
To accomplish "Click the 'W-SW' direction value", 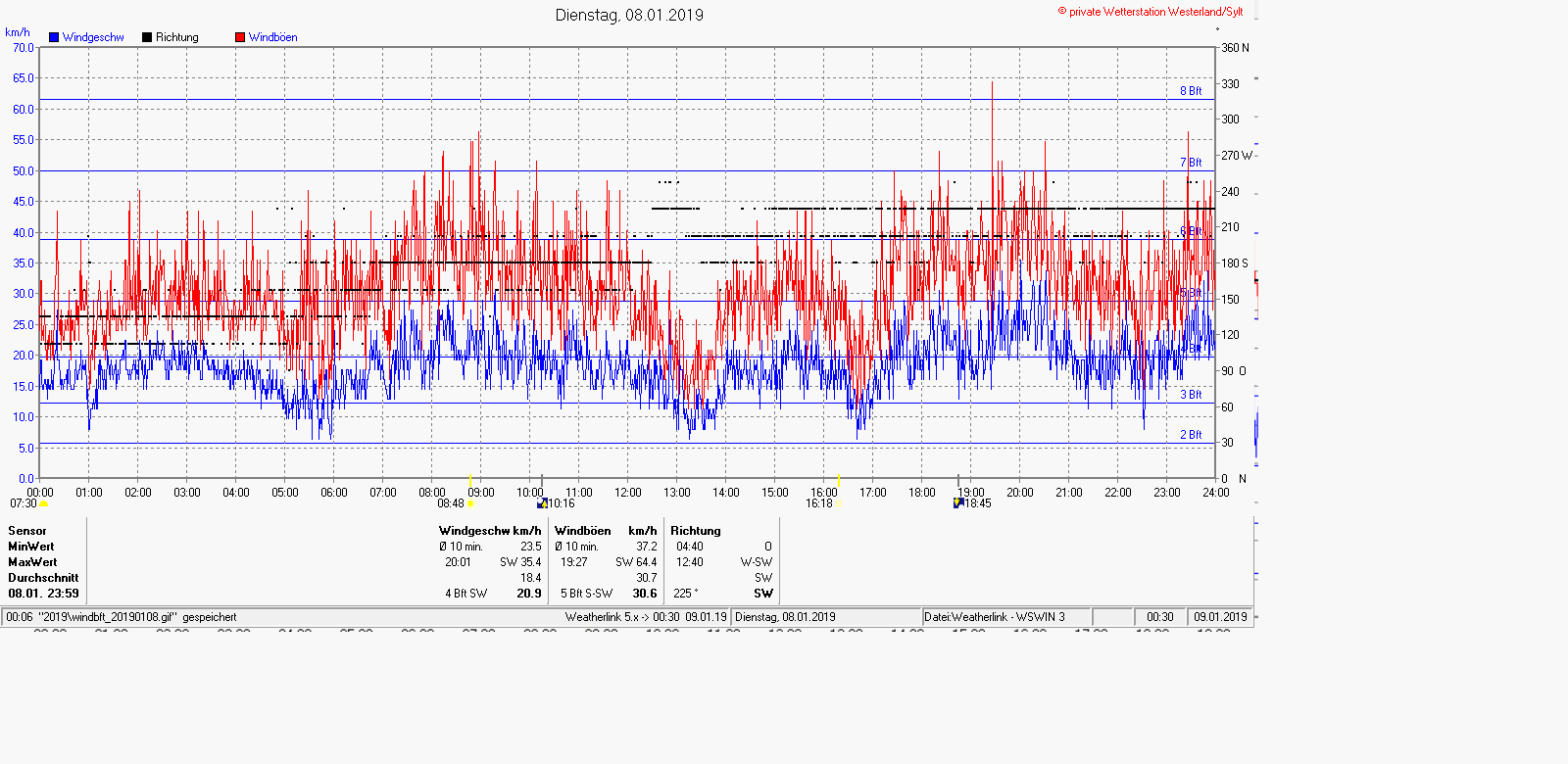I will point(757,562).
